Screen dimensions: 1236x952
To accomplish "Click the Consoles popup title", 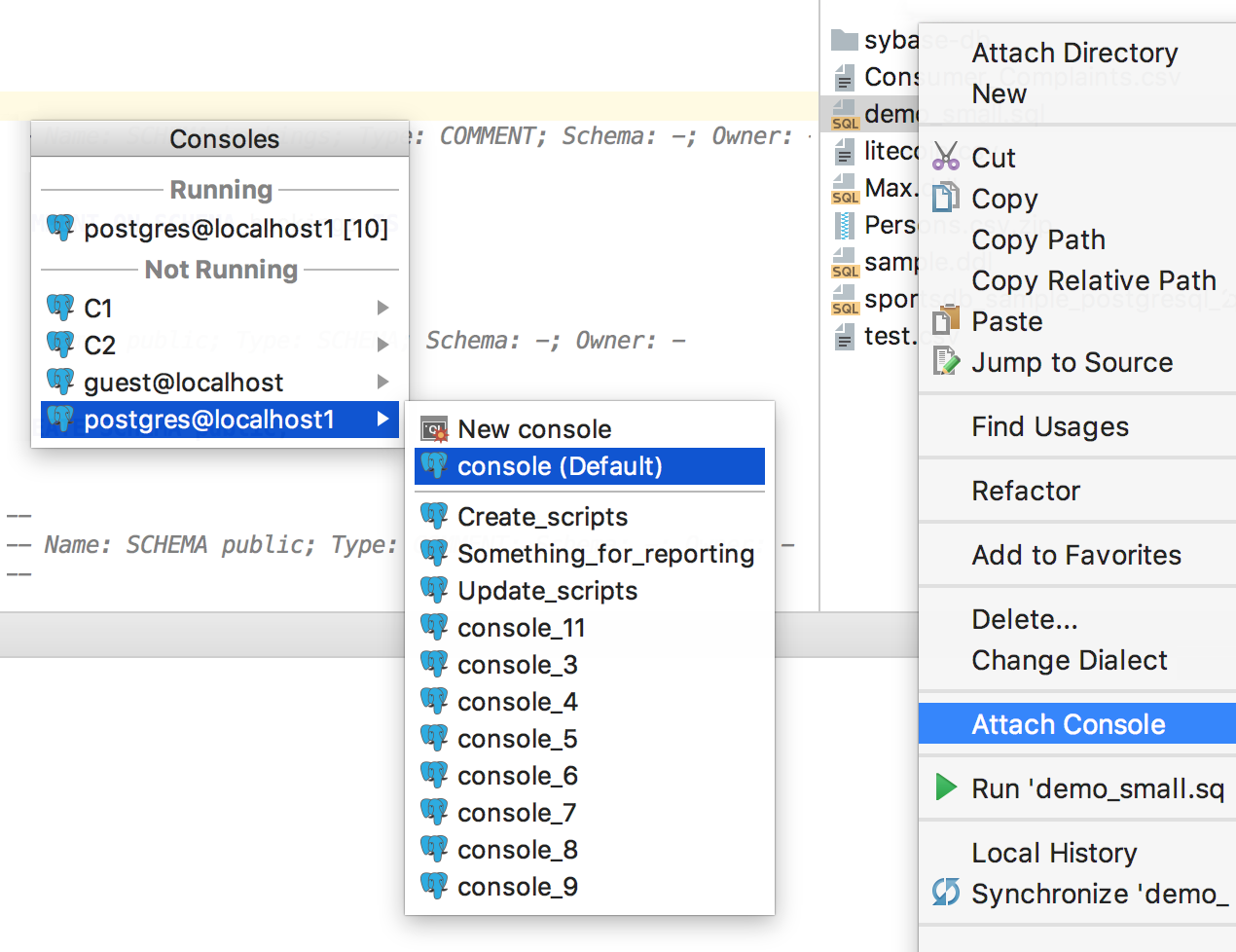I will [x=225, y=139].
